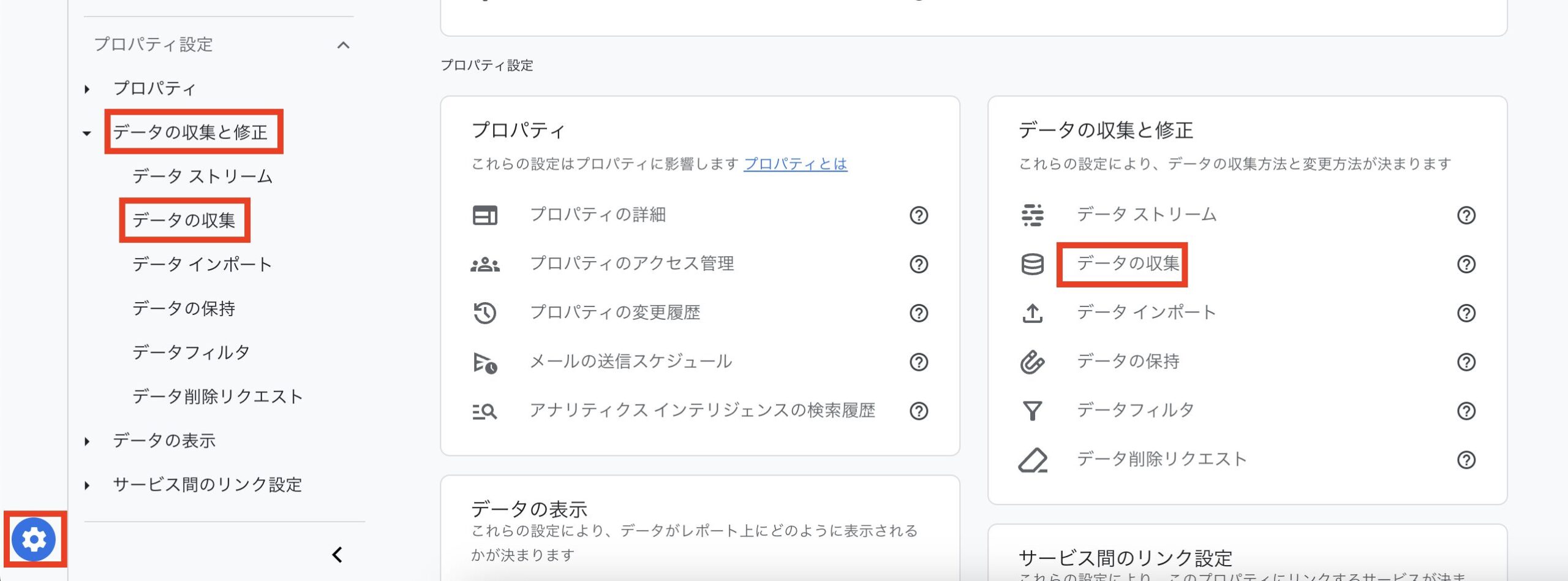Expand the プロパティ tree arrow

click(x=87, y=89)
